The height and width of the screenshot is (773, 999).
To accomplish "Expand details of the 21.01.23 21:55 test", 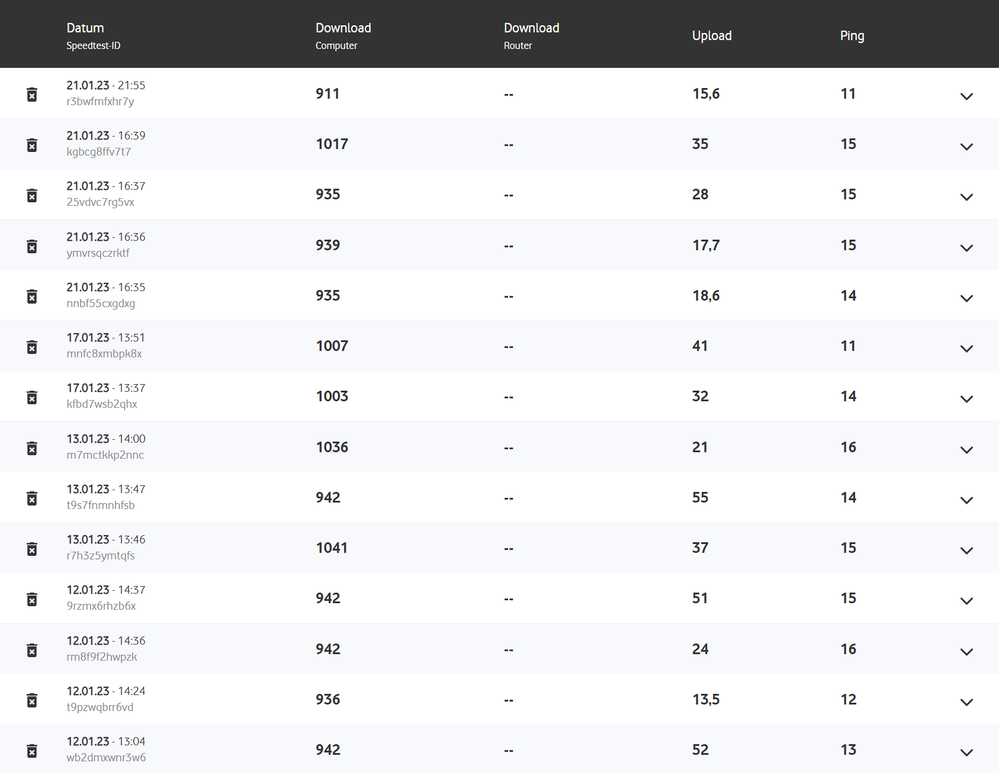I will tap(966, 96).
